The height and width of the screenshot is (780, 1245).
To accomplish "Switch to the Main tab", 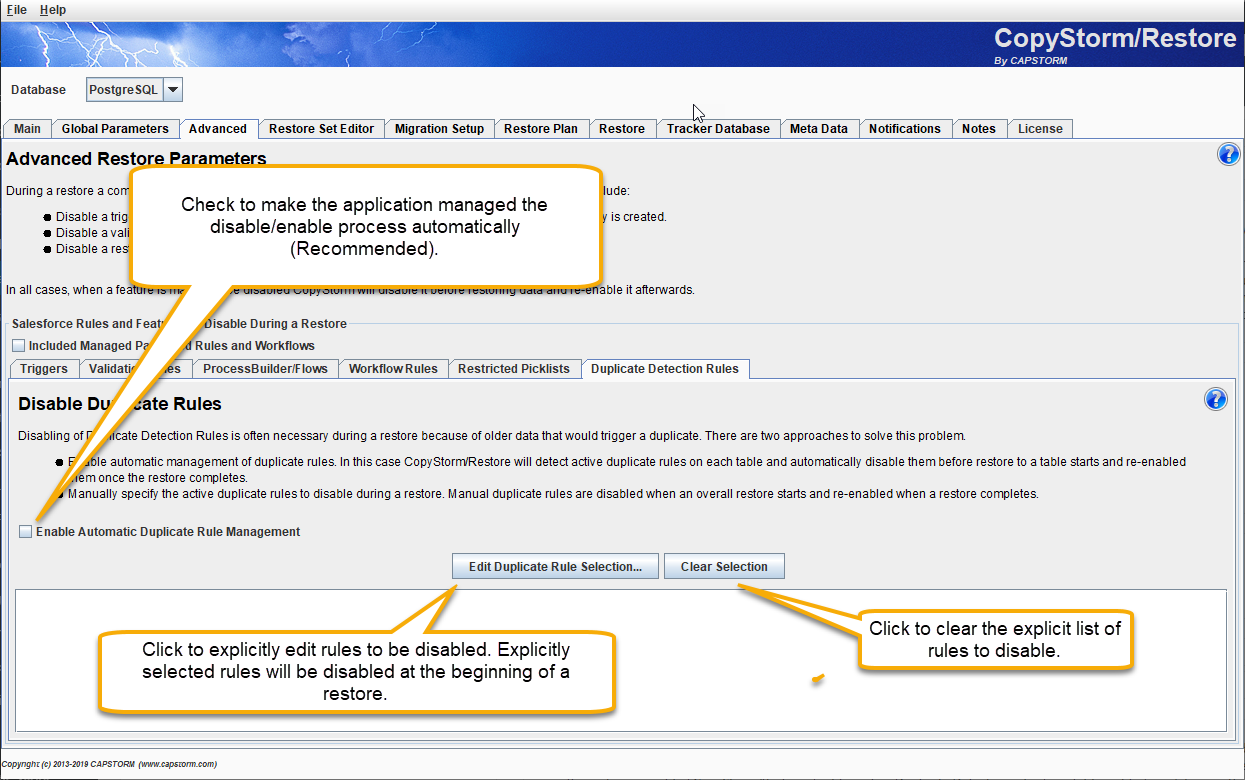I will [x=27, y=129].
